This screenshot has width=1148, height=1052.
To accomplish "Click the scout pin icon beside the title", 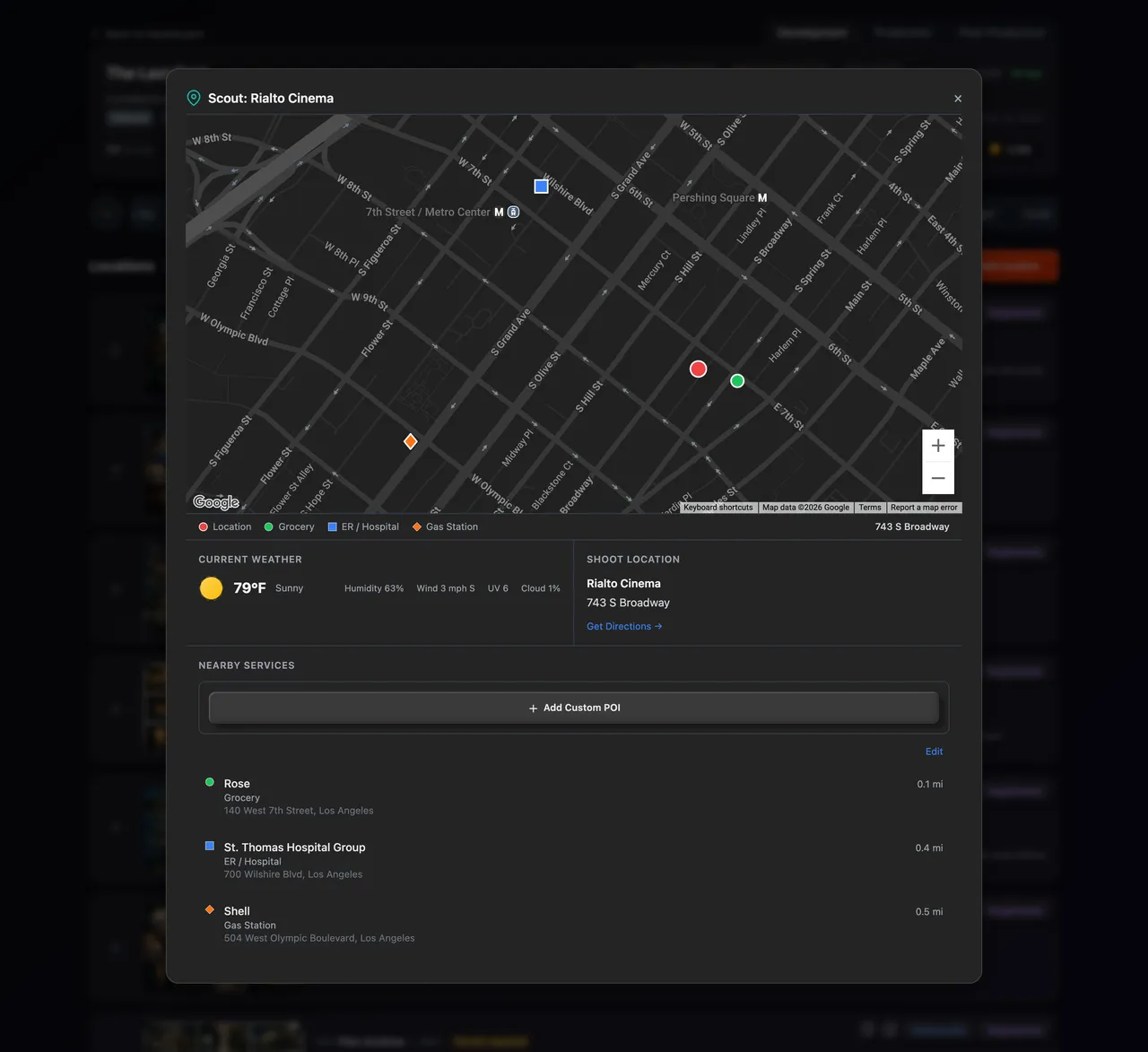I will pos(194,99).
